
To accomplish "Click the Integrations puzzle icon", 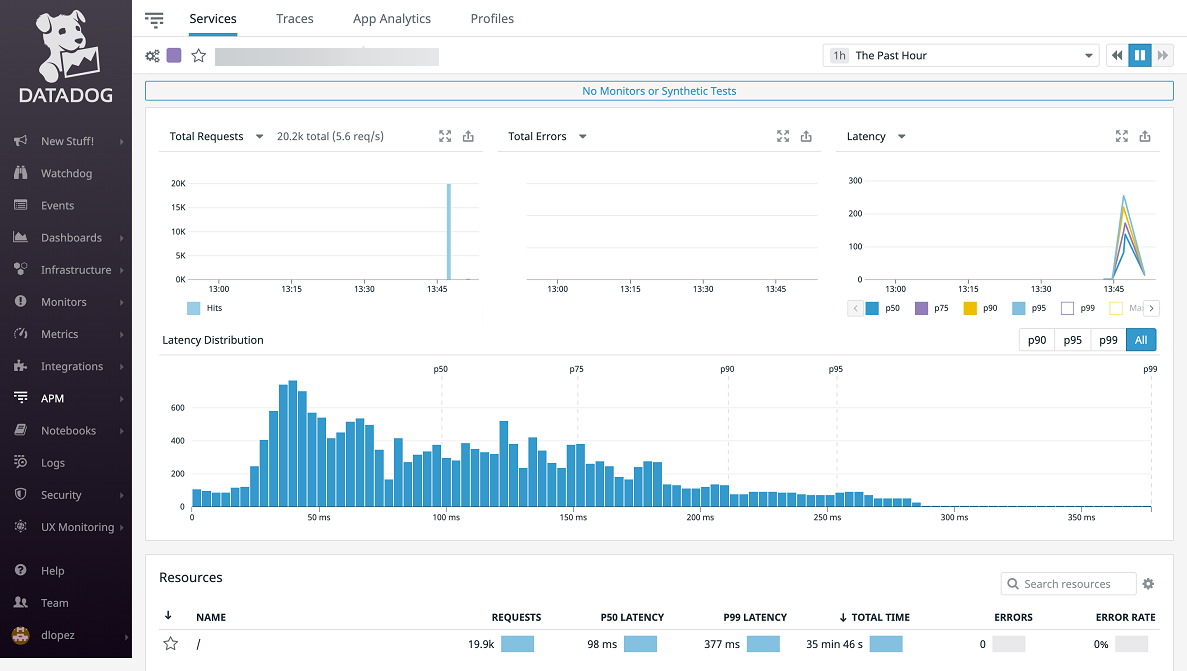I will point(20,366).
